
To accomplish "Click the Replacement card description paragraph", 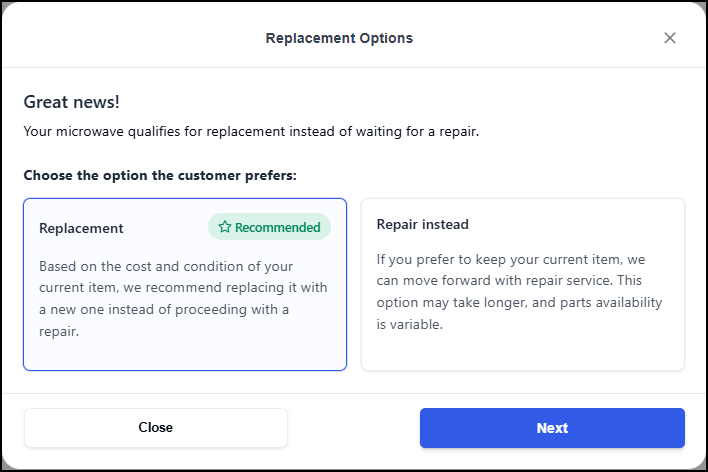I will point(183,298).
